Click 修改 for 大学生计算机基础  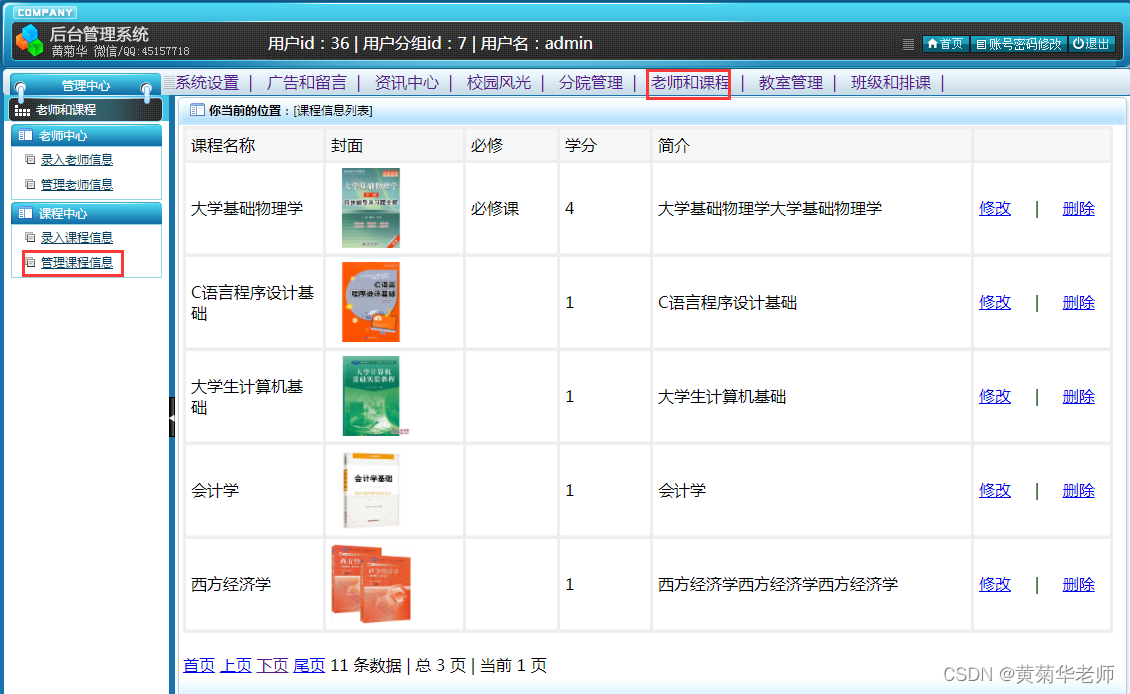point(995,396)
